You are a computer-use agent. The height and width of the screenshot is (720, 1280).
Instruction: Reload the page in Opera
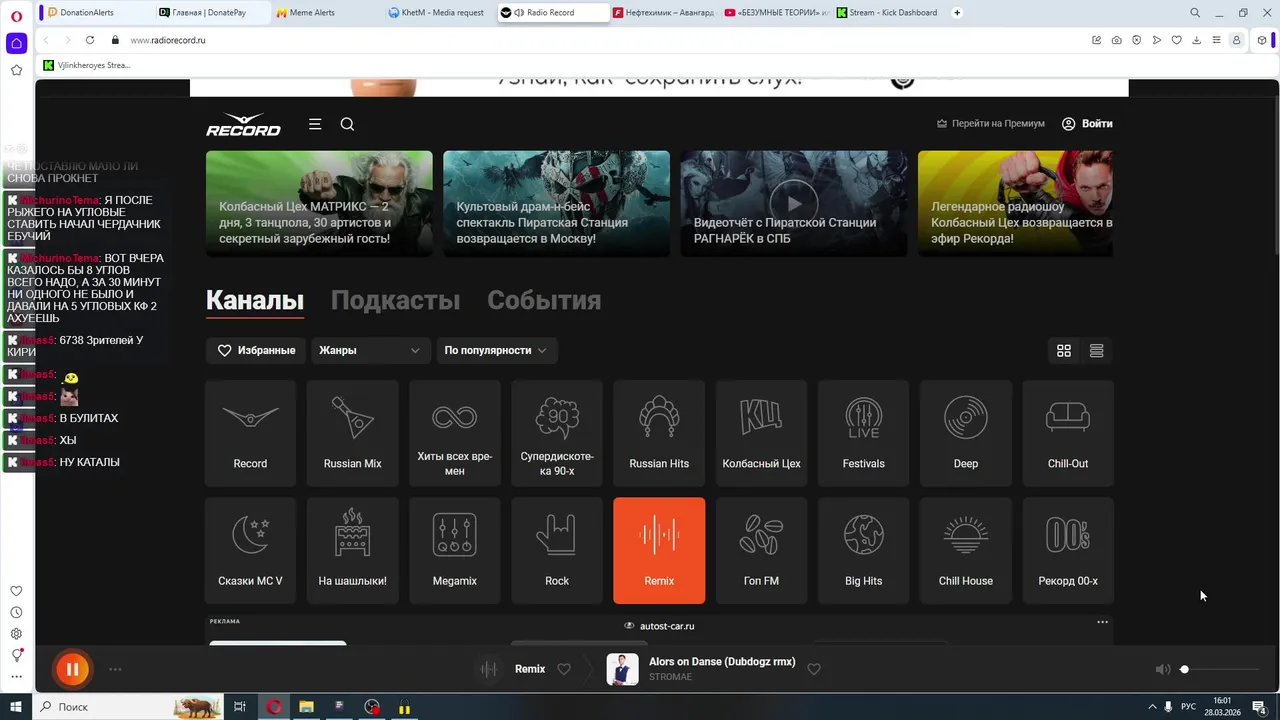(x=90, y=40)
